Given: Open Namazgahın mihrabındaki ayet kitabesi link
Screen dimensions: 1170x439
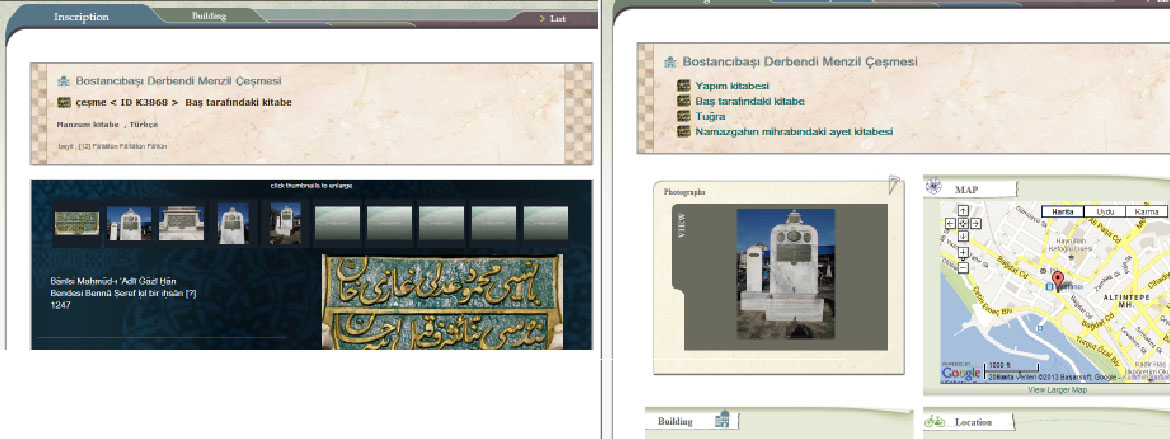Looking at the screenshot, I should click(794, 131).
